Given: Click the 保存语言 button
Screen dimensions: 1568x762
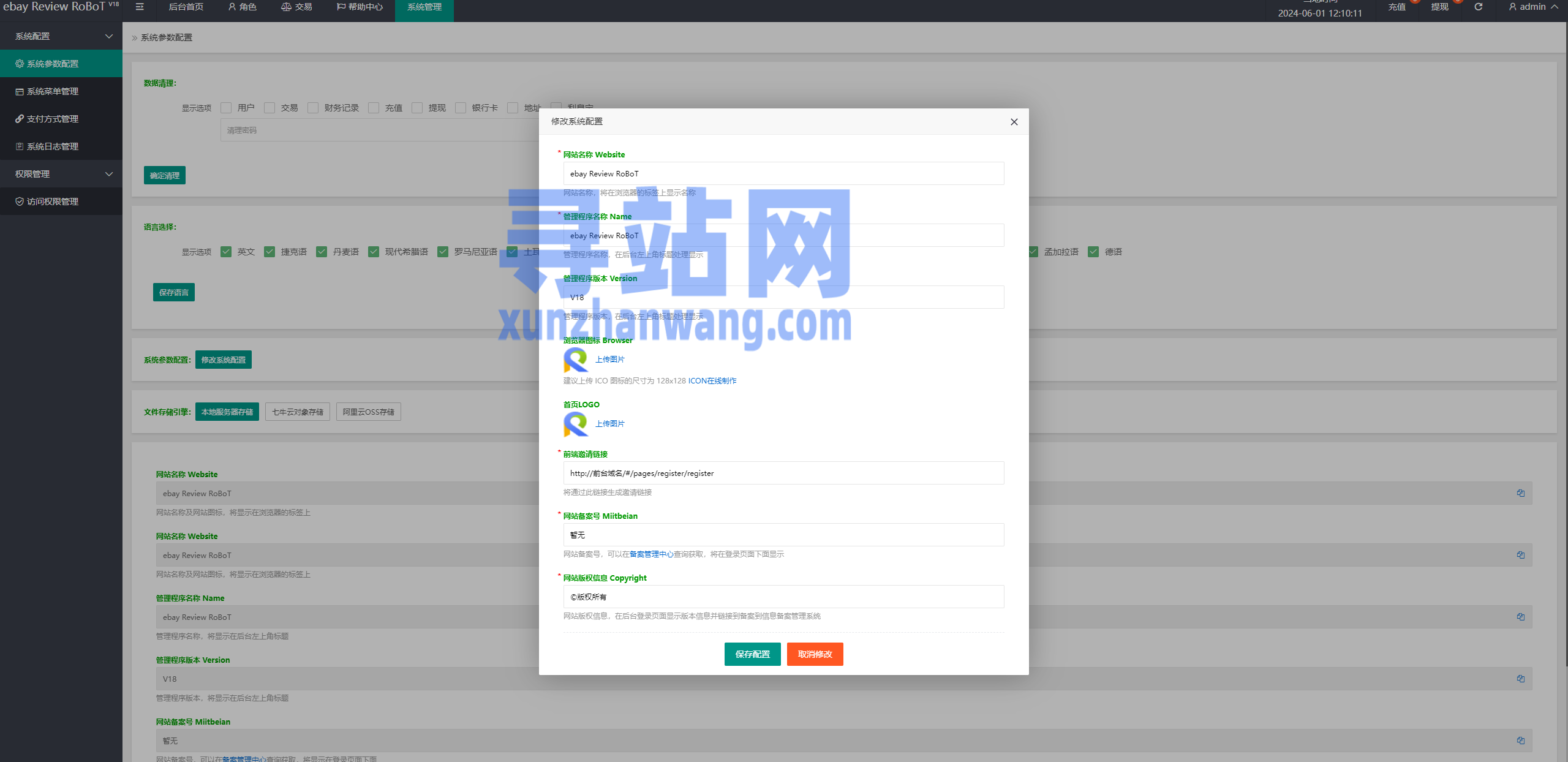Looking at the screenshot, I should tap(174, 292).
